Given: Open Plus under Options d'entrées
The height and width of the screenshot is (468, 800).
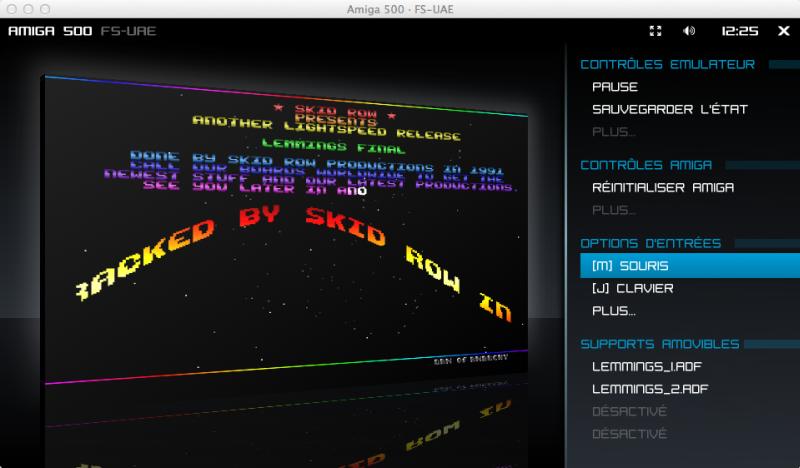Looking at the screenshot, I should [x=614, y=311].
